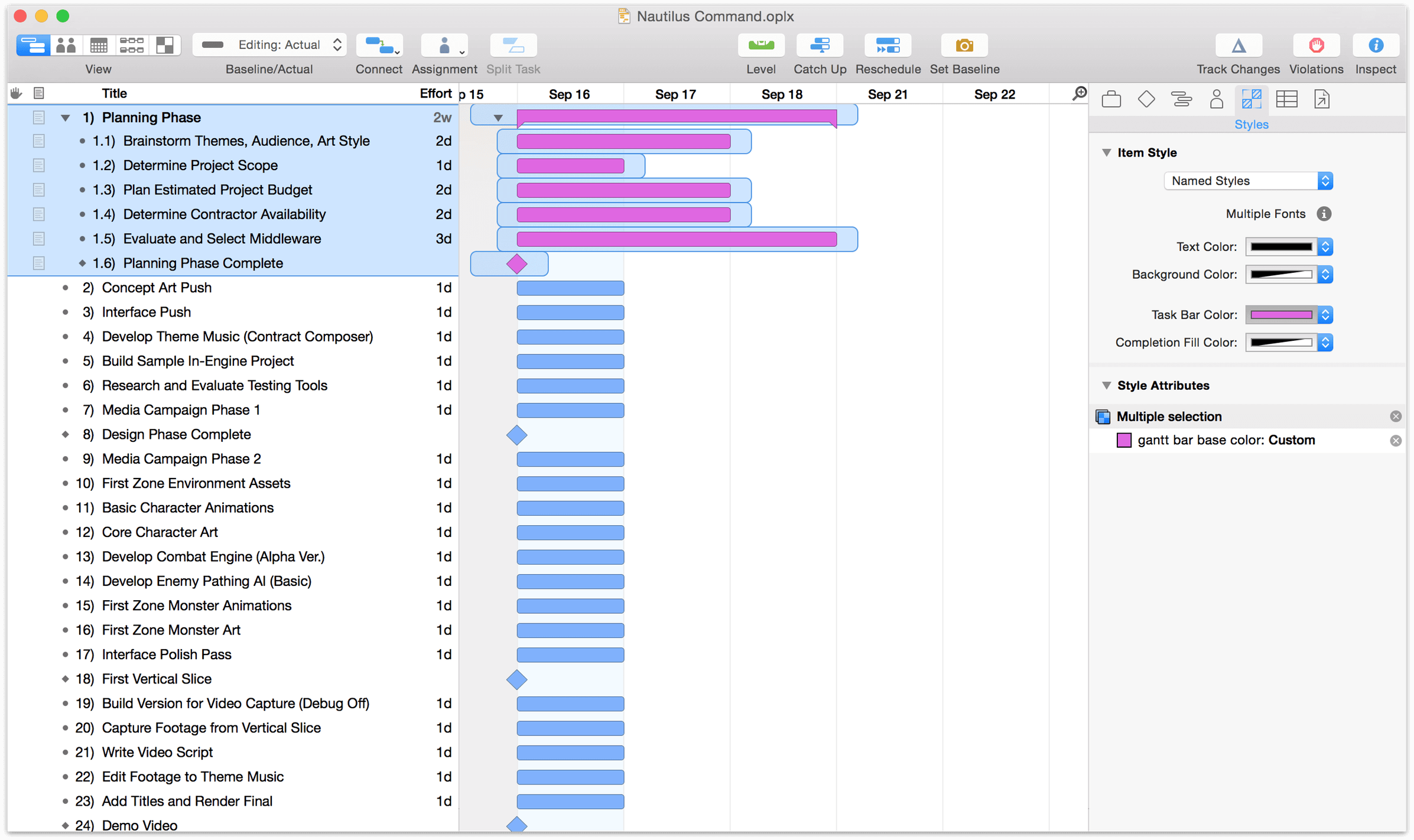Click the Task Bar Color swatch
The width and height of the screenshot is (1414, 840).
pos(1283,315)
